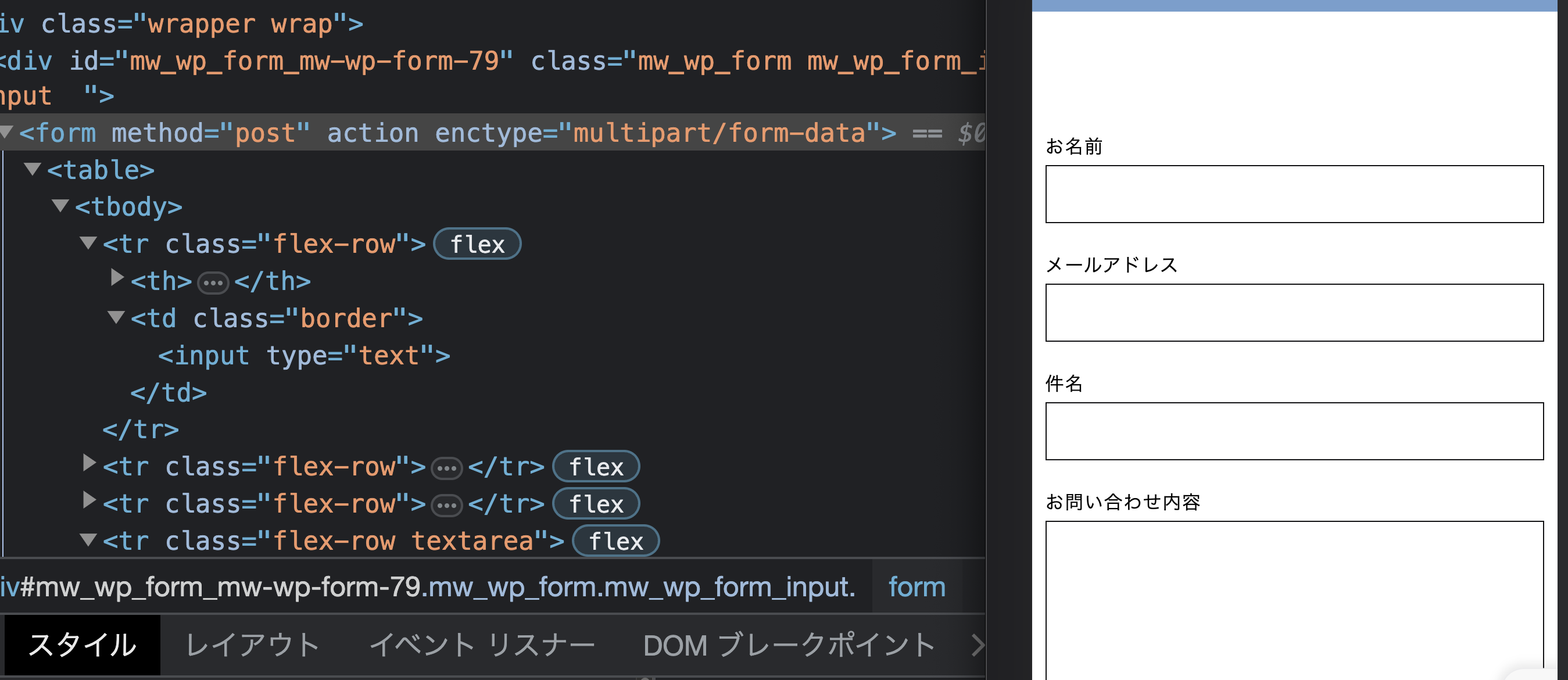Select the mw_wp_form_mw-wp-form-79 div breadcrumb
Viewport: 1568px width, 680px height.
coord(427,587)
